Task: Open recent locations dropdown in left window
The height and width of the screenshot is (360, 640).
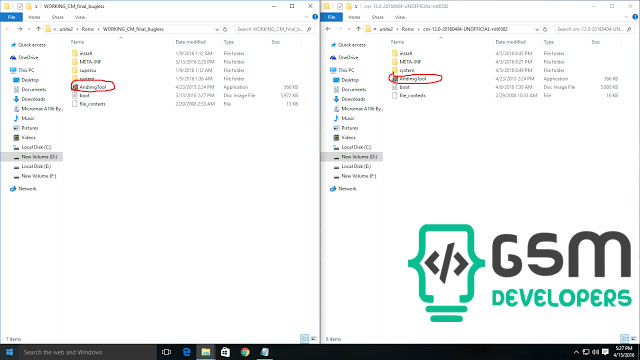Action: (29, 29)
